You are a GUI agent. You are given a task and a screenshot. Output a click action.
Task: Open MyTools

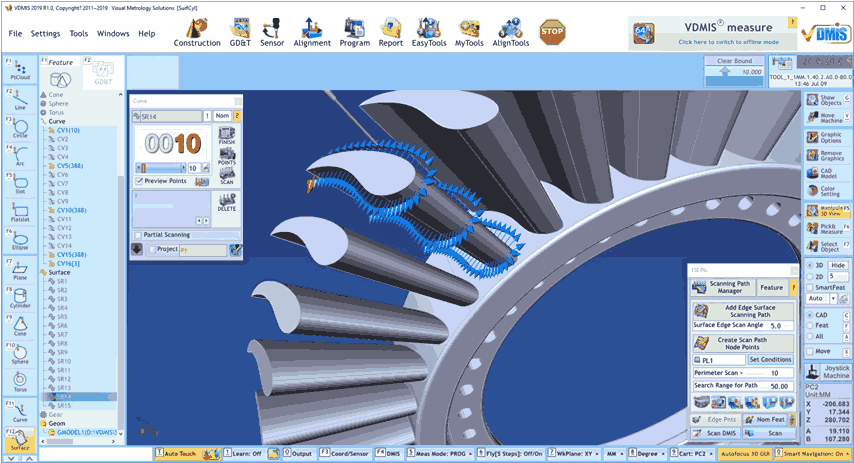(x=469, y=33)
